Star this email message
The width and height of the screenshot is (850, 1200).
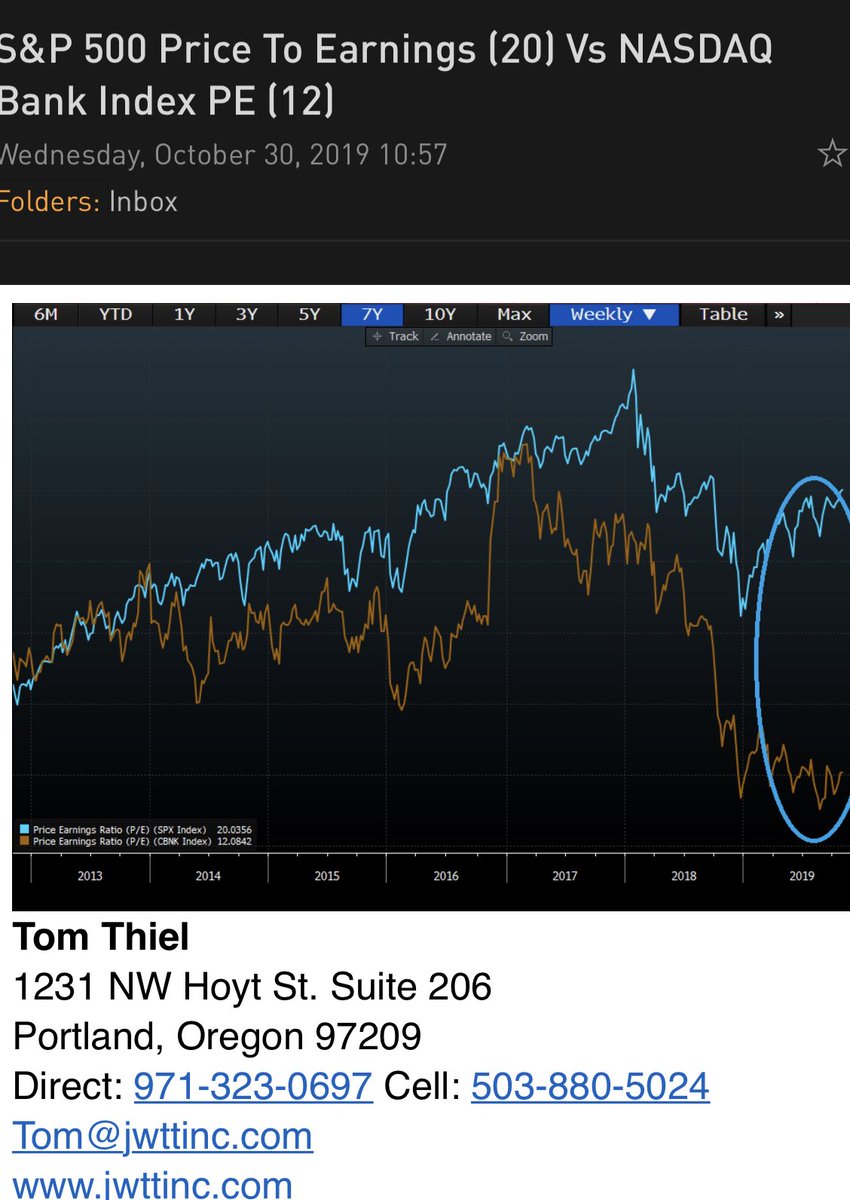[x=832, y=154]
